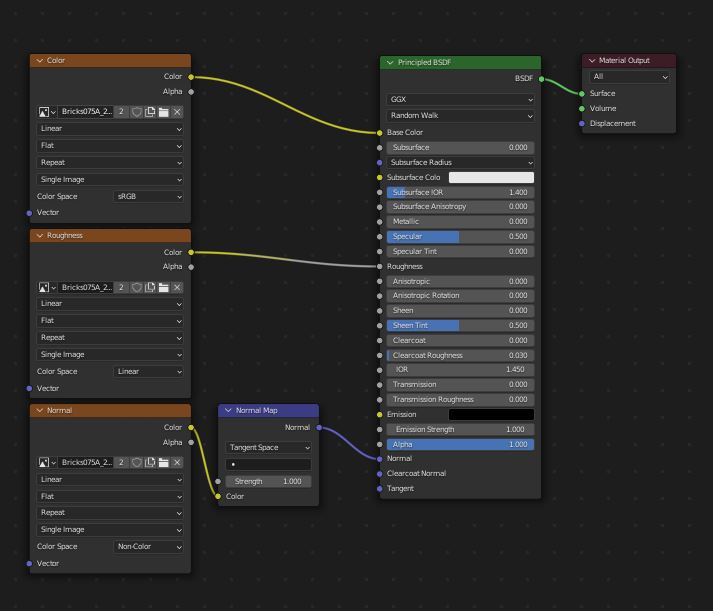
Task: Open Random Walk subsurface method dropdown
Action: (x=460, y=116)
